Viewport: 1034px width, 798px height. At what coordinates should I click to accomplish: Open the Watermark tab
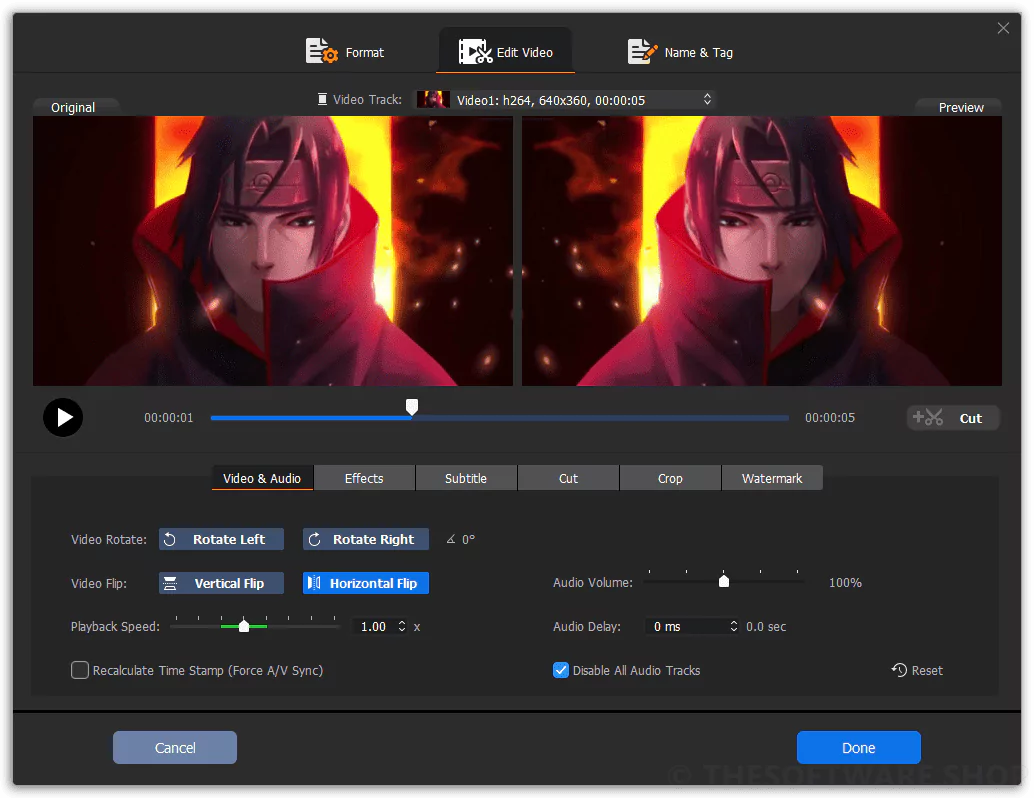(772, 478)
